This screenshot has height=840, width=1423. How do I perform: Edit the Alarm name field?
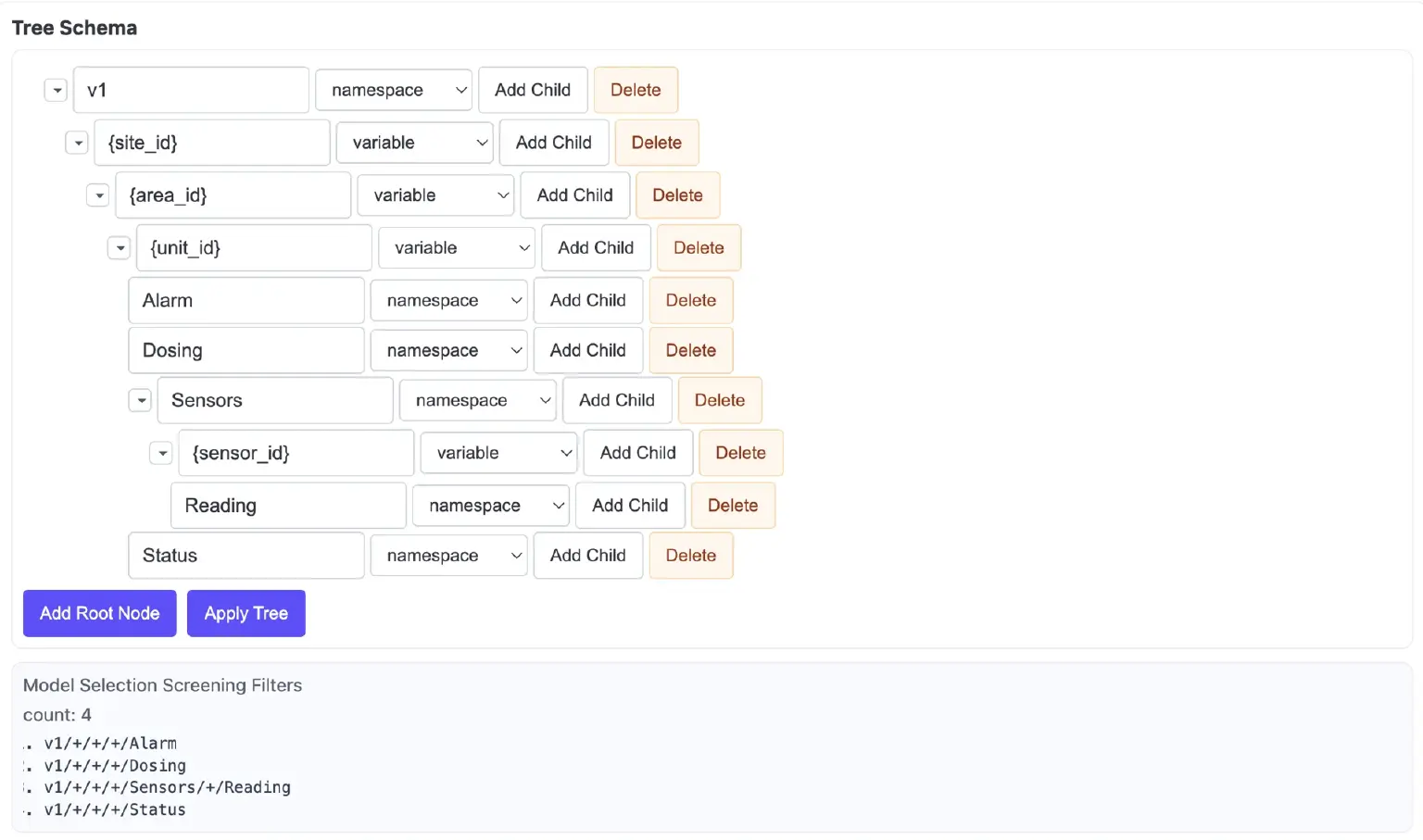[246, 300]
